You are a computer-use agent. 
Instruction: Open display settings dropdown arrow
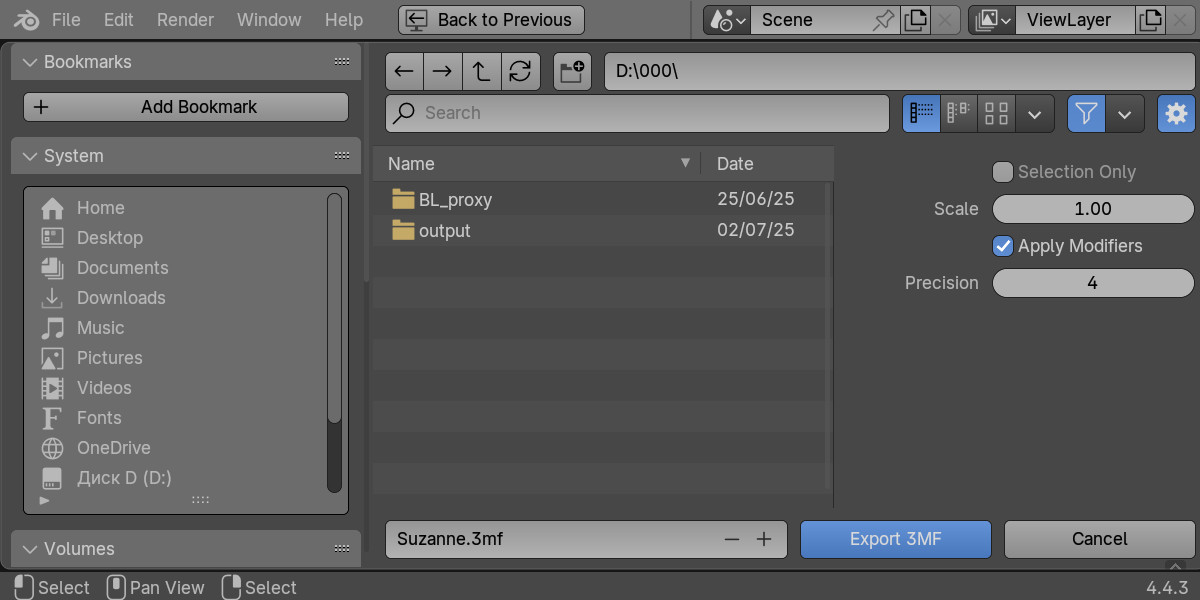point(1035,113)
